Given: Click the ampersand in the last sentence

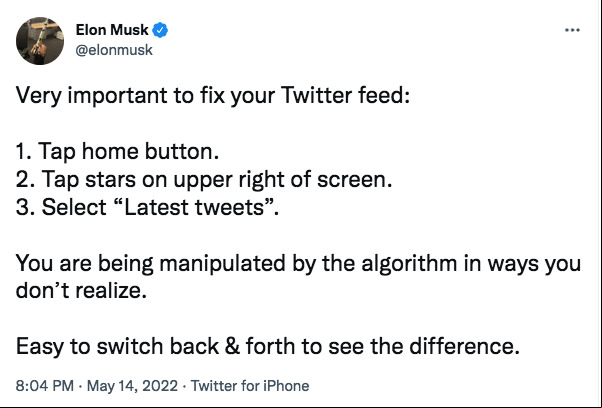Looking at the screenshot, I should click(x=232, y=346).
